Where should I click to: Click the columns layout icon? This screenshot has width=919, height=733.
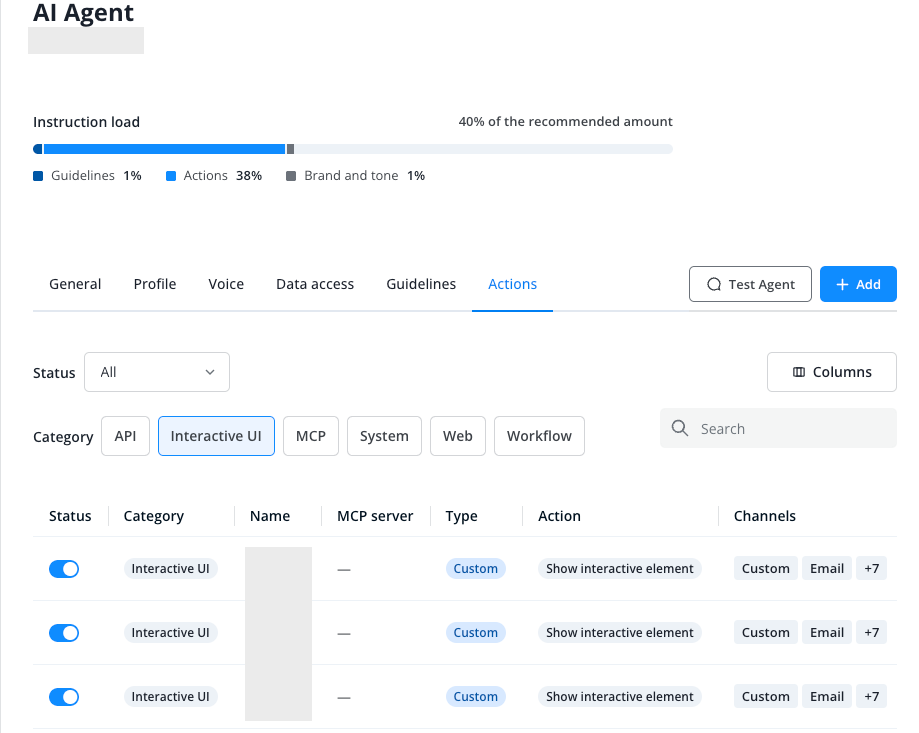(x=798, y=372)
